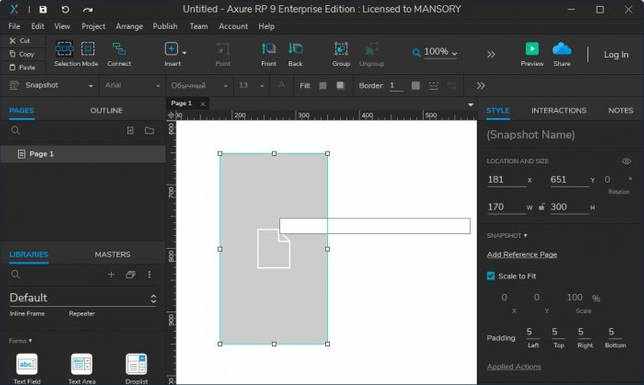Click the Save icon in title bar
The height and width of the screenshot is (385, 644).
(43, 9)
